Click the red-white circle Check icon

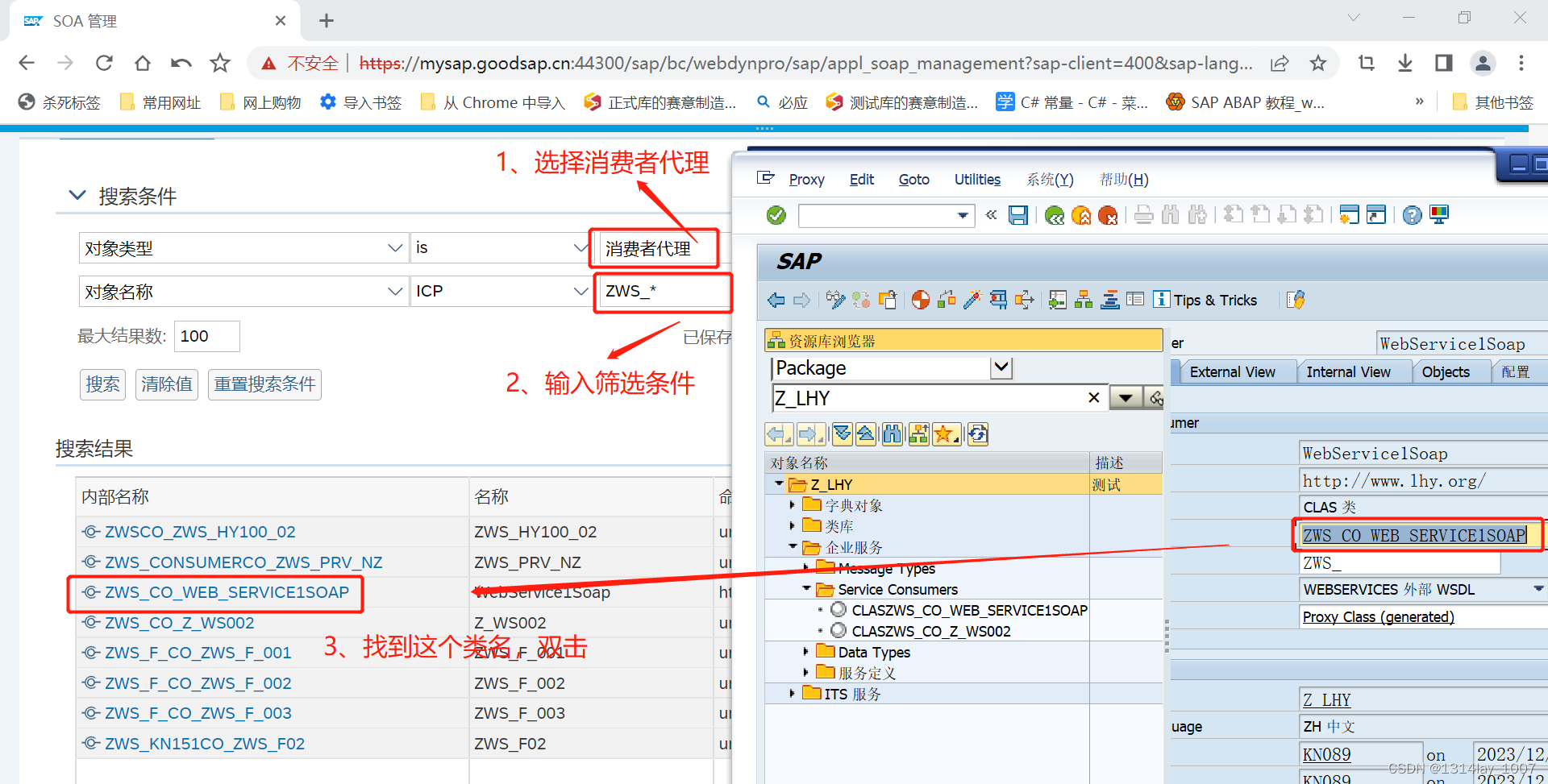tap(920, 301)
